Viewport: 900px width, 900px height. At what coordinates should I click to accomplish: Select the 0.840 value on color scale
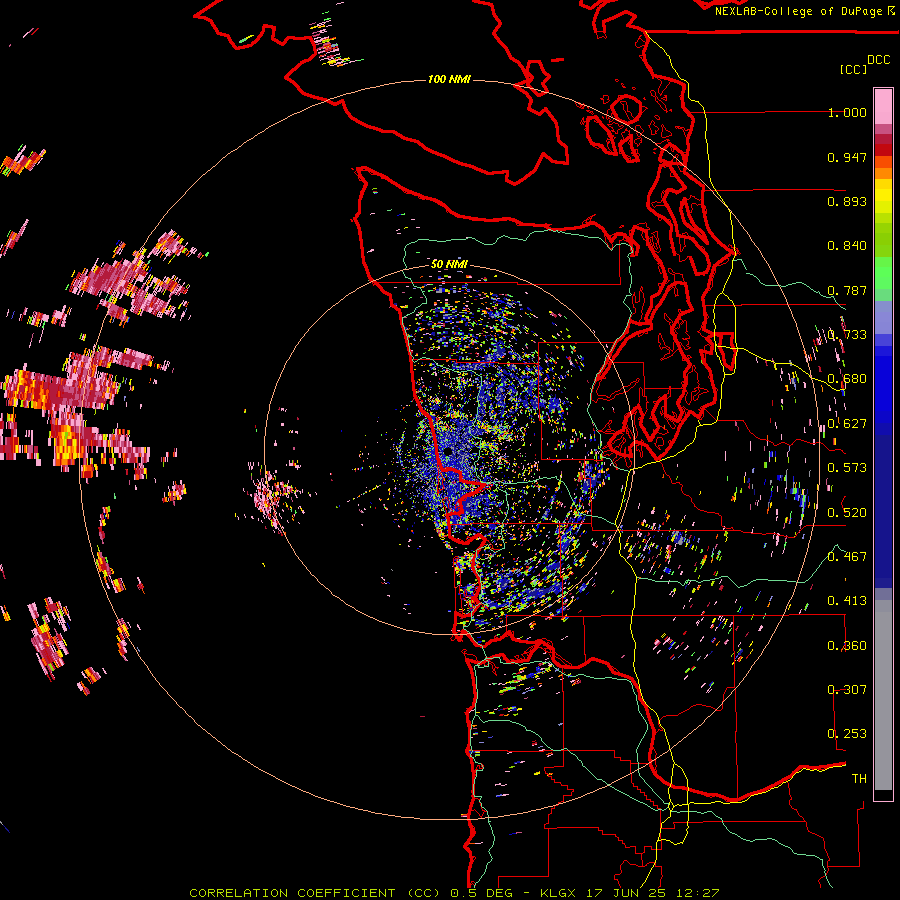point(847,246)
